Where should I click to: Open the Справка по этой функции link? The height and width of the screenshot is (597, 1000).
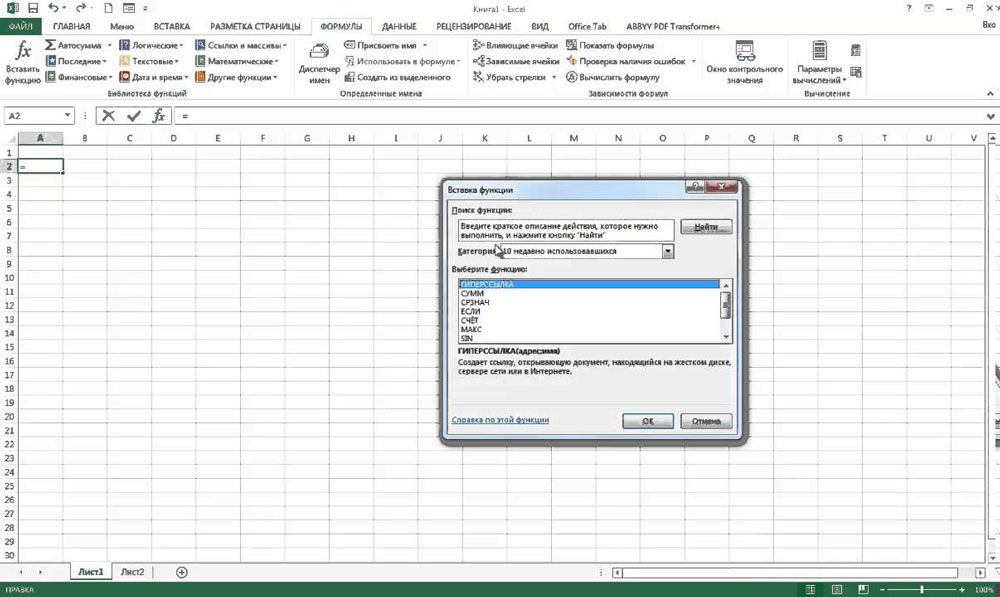click(x=500, y=421)
